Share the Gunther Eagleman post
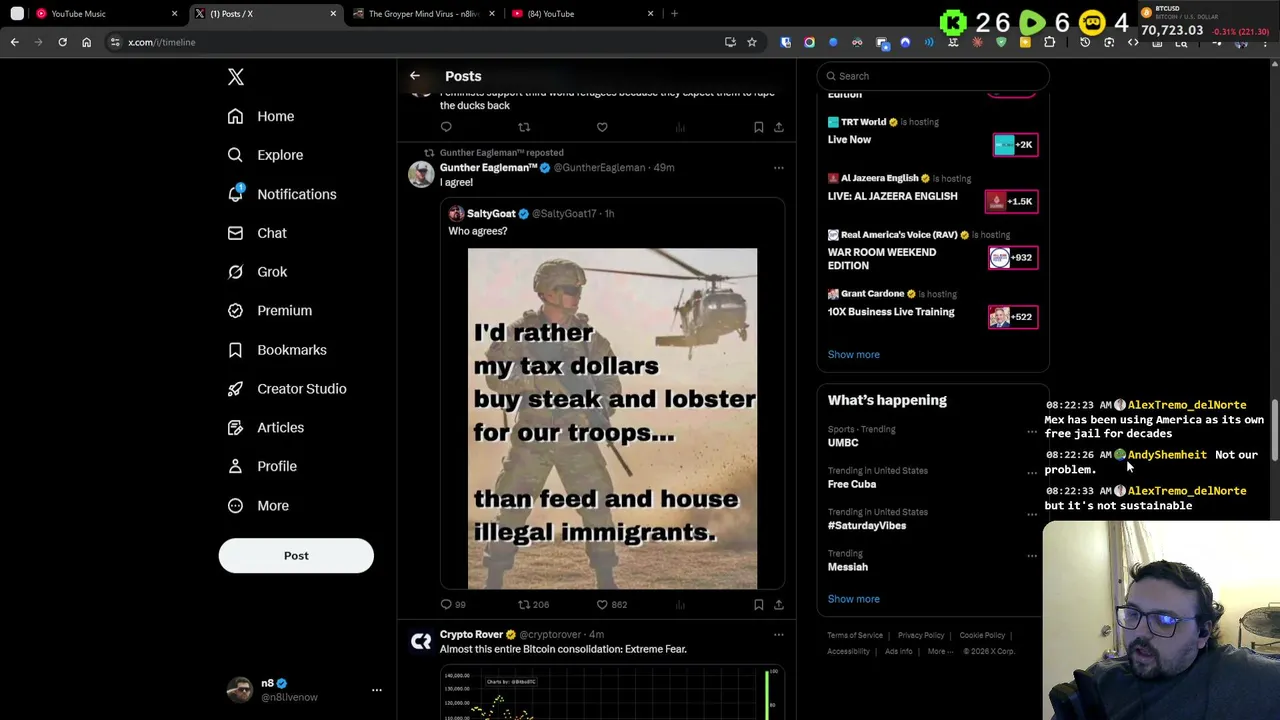 779,604
